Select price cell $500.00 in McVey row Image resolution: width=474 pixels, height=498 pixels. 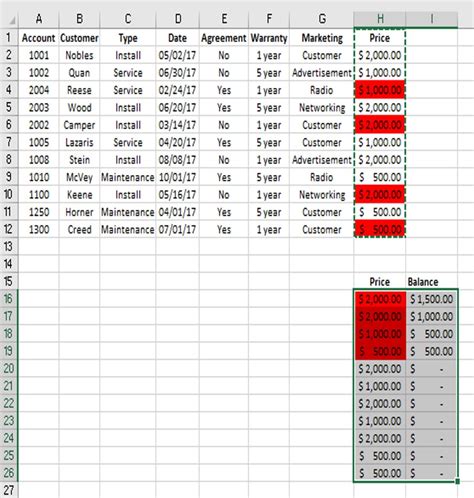pos(380,177)
